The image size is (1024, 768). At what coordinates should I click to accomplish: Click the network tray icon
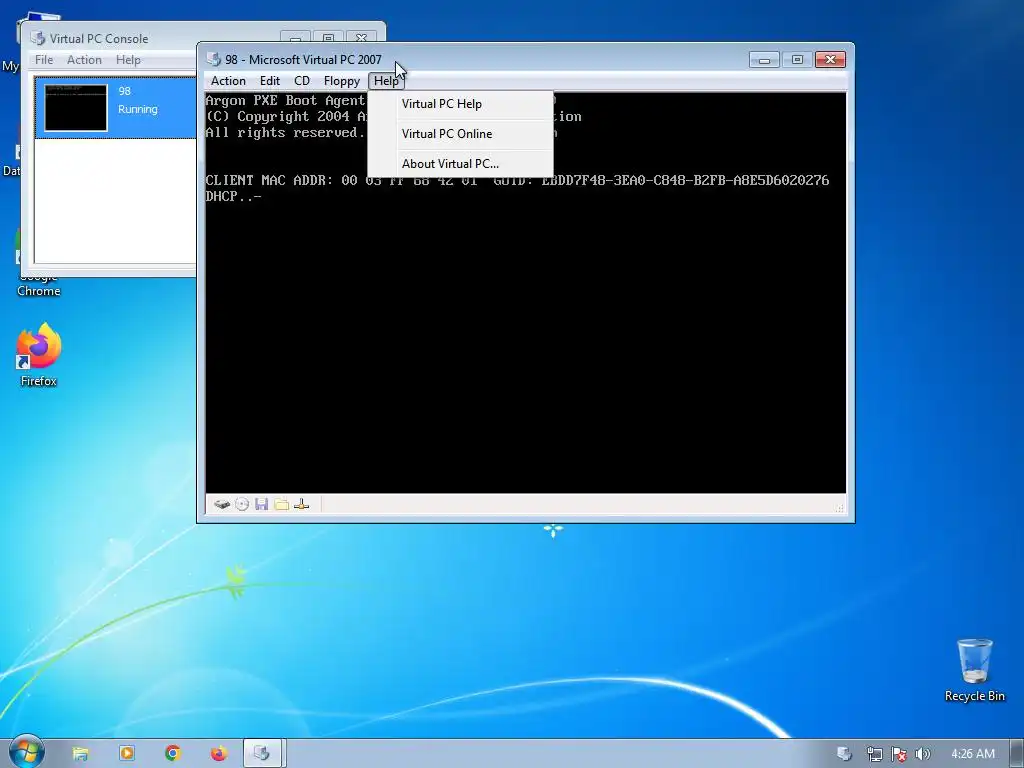point(874,754)
